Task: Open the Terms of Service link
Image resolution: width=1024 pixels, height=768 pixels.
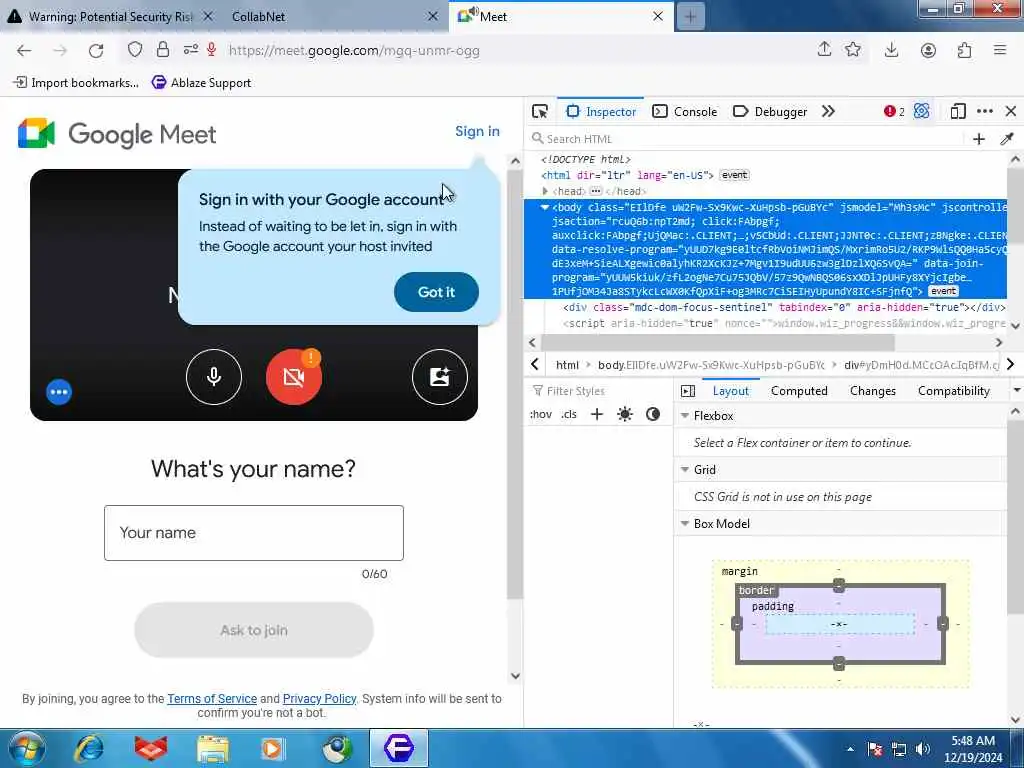Action: point(212,699)
